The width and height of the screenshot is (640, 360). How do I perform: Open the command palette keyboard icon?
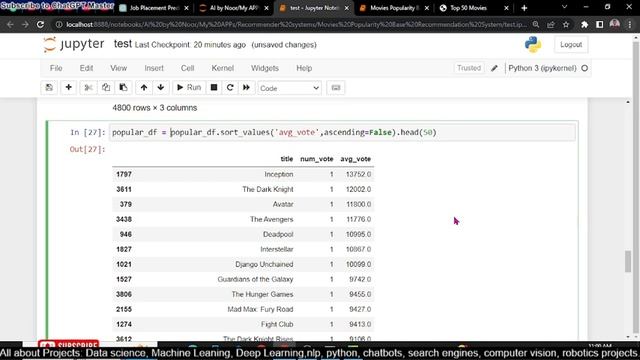click(336, 88)
